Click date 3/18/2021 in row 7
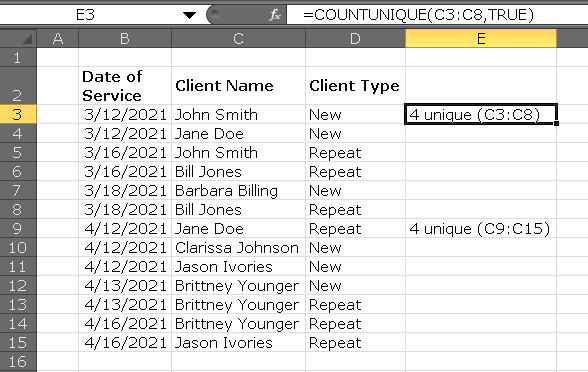Viewport: 588px width, 372px height. 125,190
